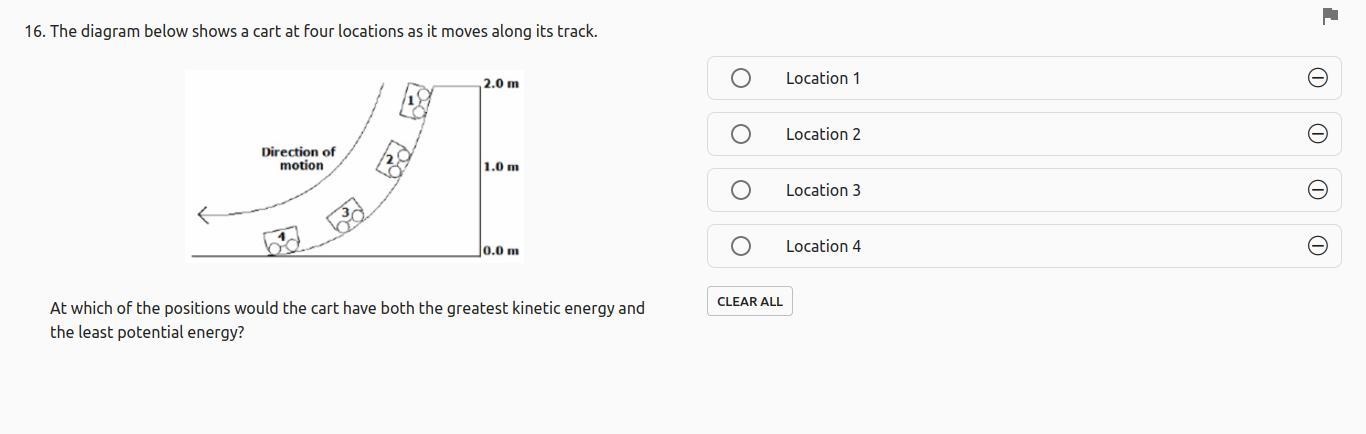The width and height of the screenshot is (1366, 434).
Task: Select the Location 1 radio button
Action: pos(741,78)
